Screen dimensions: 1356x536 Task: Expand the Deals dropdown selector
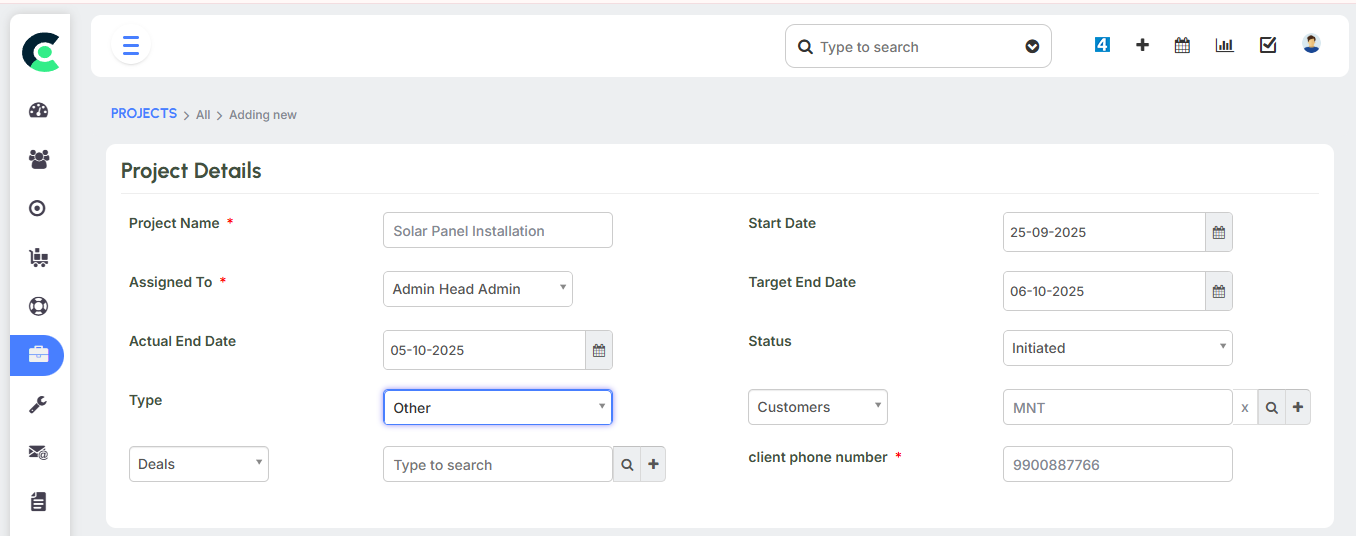pos(198,464)
